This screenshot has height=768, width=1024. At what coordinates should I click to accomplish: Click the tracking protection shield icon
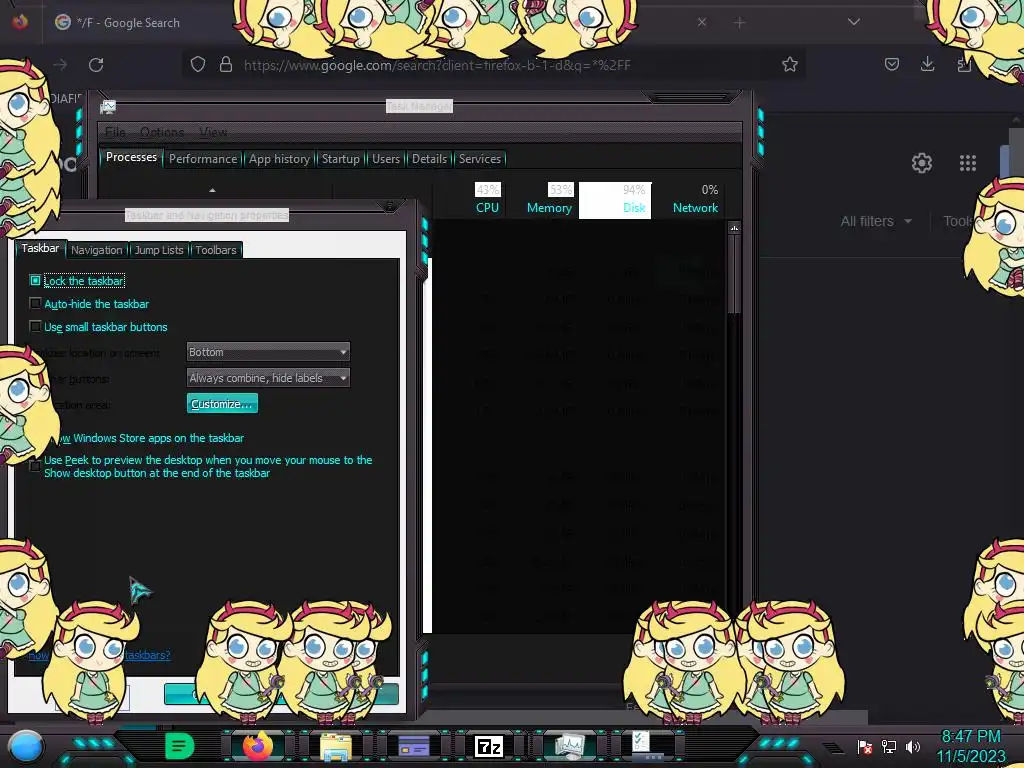coord(198,65)
